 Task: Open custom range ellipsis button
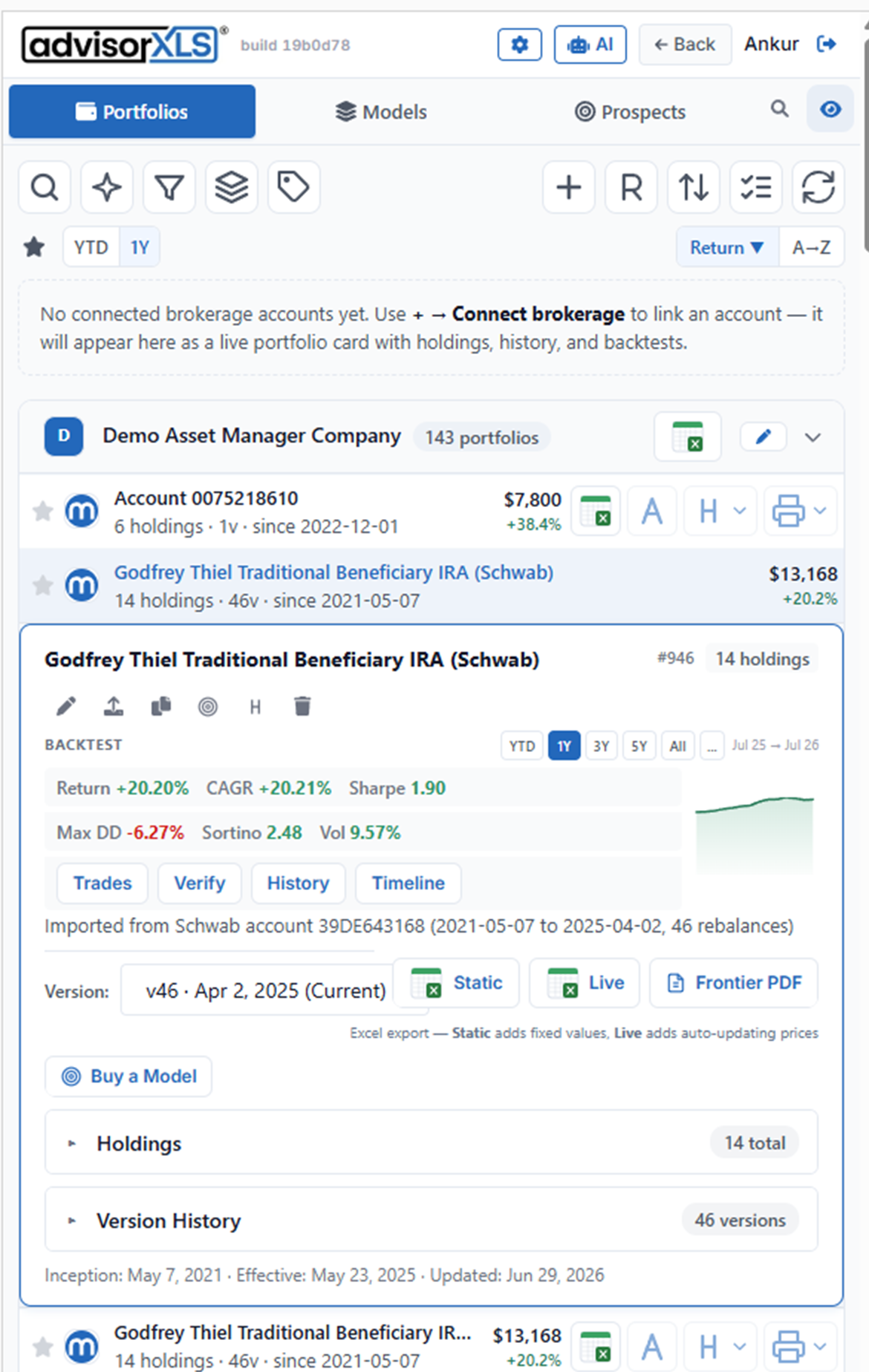pyautogui.click(x=712, y=746)
